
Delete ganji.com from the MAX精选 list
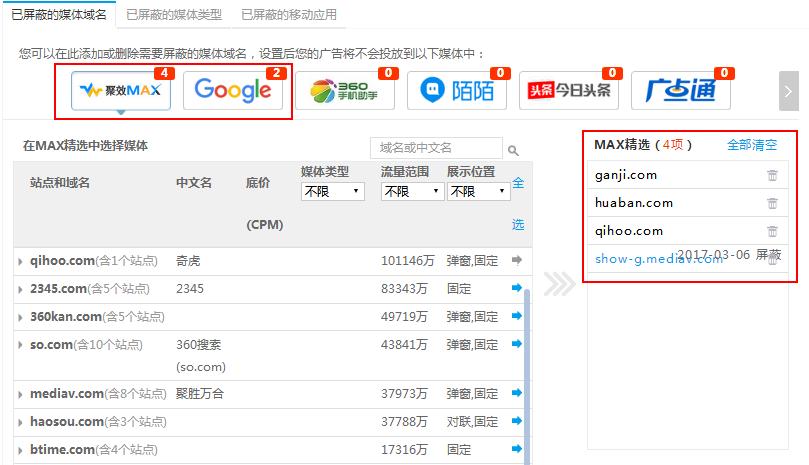pyautogui.click(x=772, y=175)
